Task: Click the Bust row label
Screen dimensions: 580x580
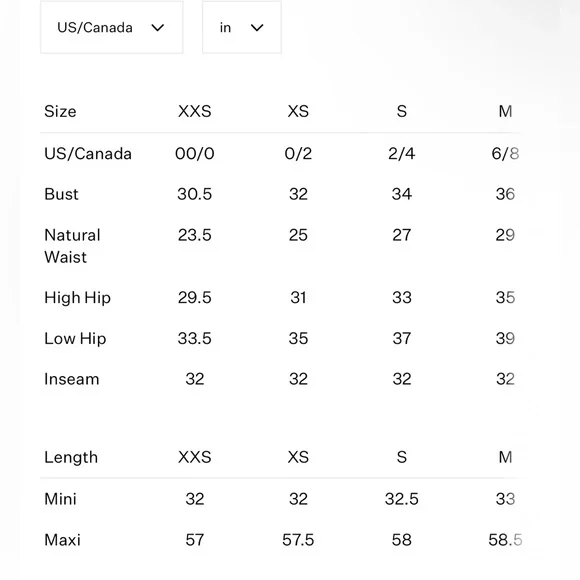Action: click(61, 194)
